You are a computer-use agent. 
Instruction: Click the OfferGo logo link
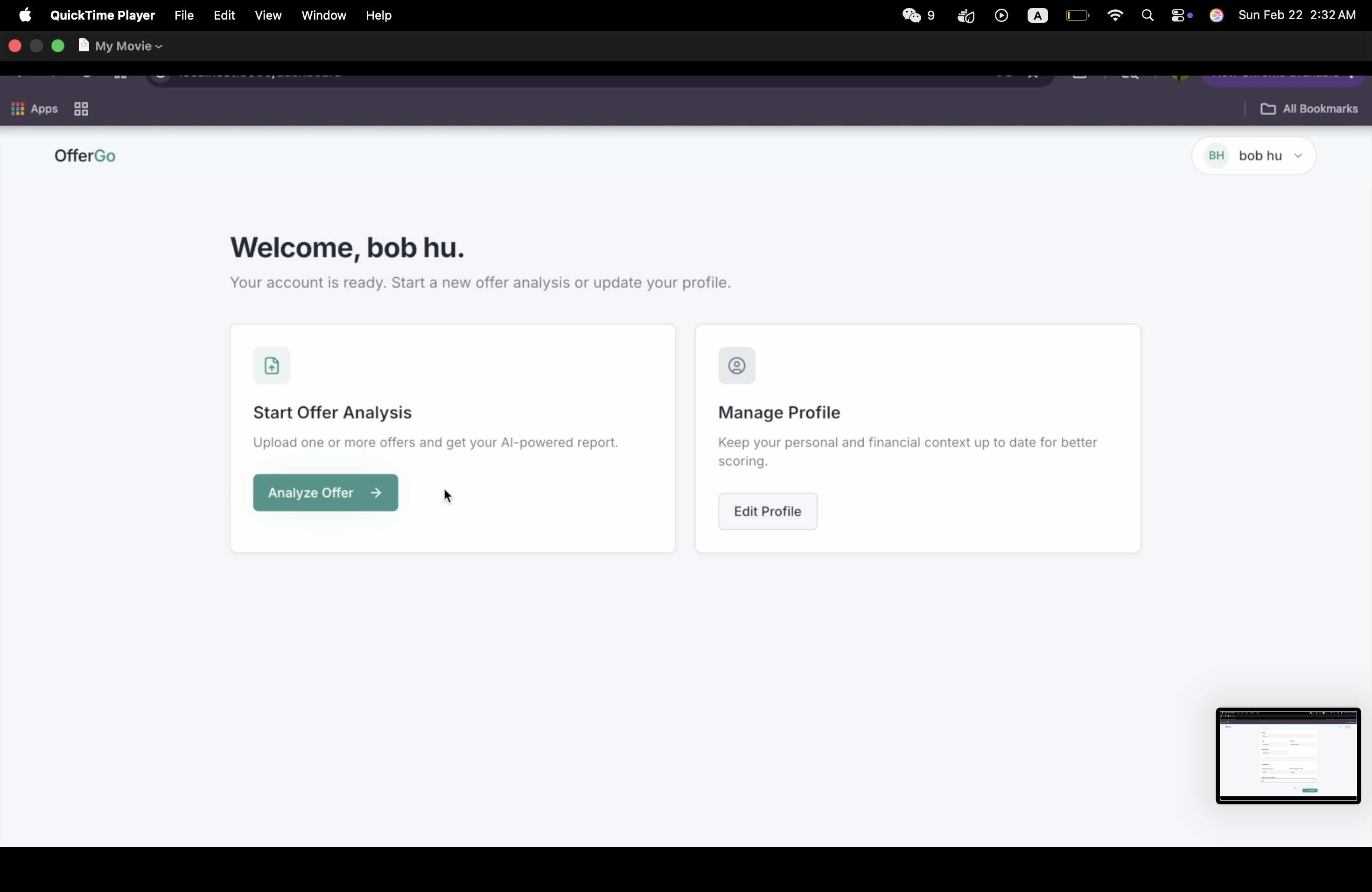pyautogui.click(x=85, y=156)
